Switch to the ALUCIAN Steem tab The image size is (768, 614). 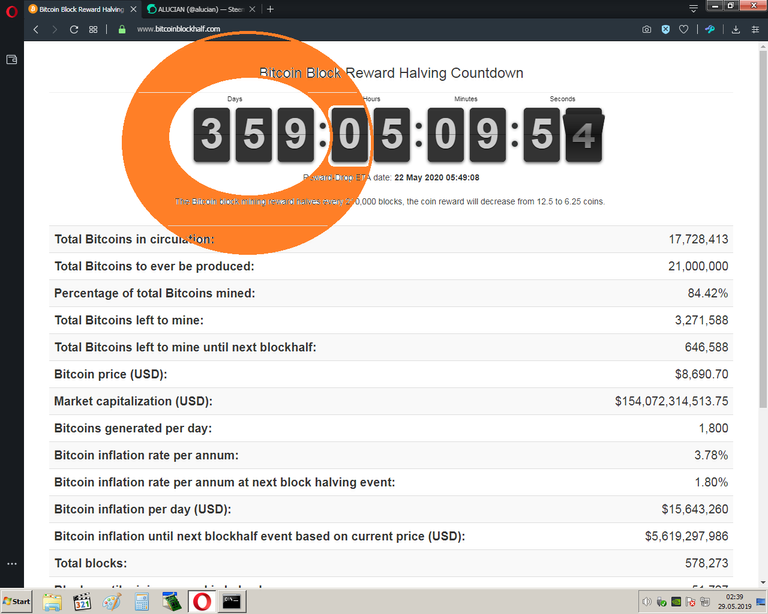pyautogui.click(x=201, y=9)
